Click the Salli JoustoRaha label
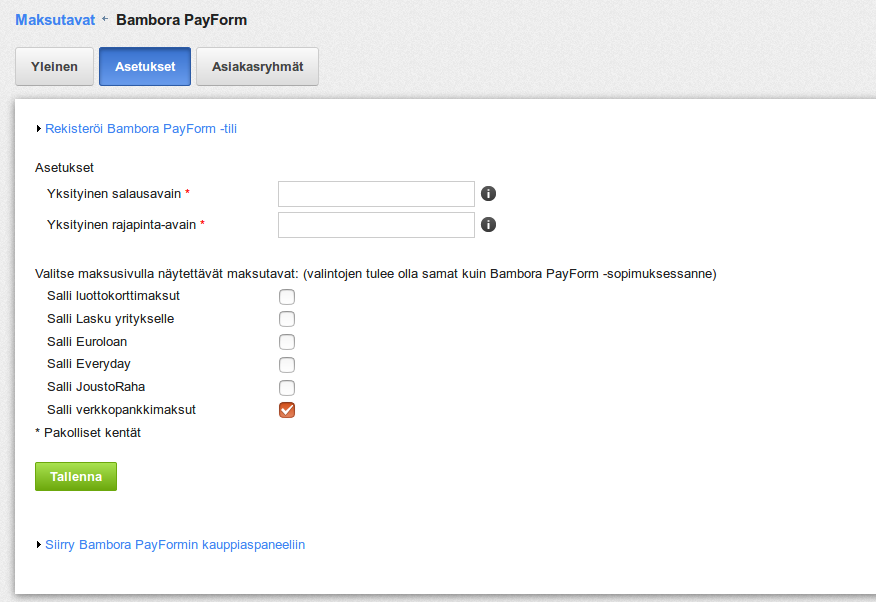 click(96, 387)
